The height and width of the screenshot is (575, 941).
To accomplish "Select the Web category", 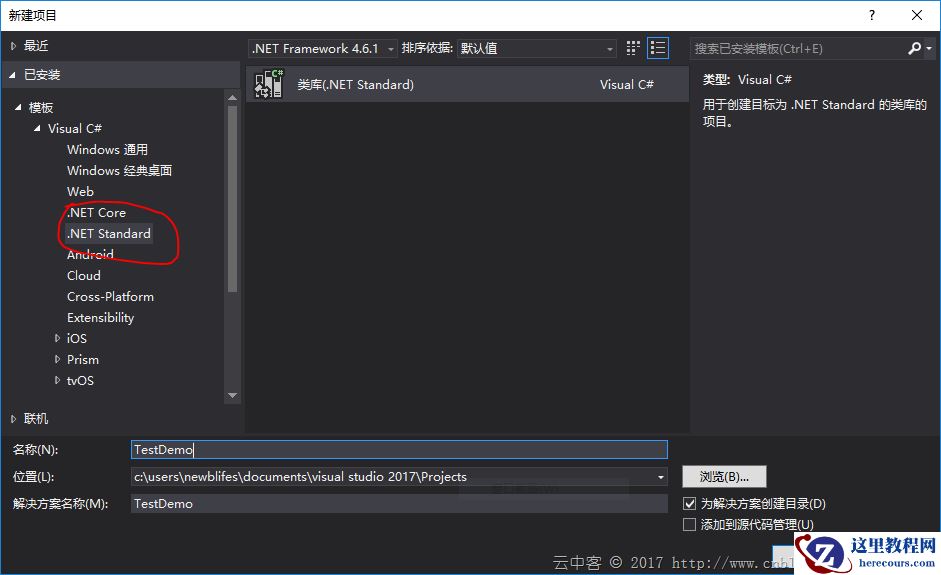I will 80,191.
